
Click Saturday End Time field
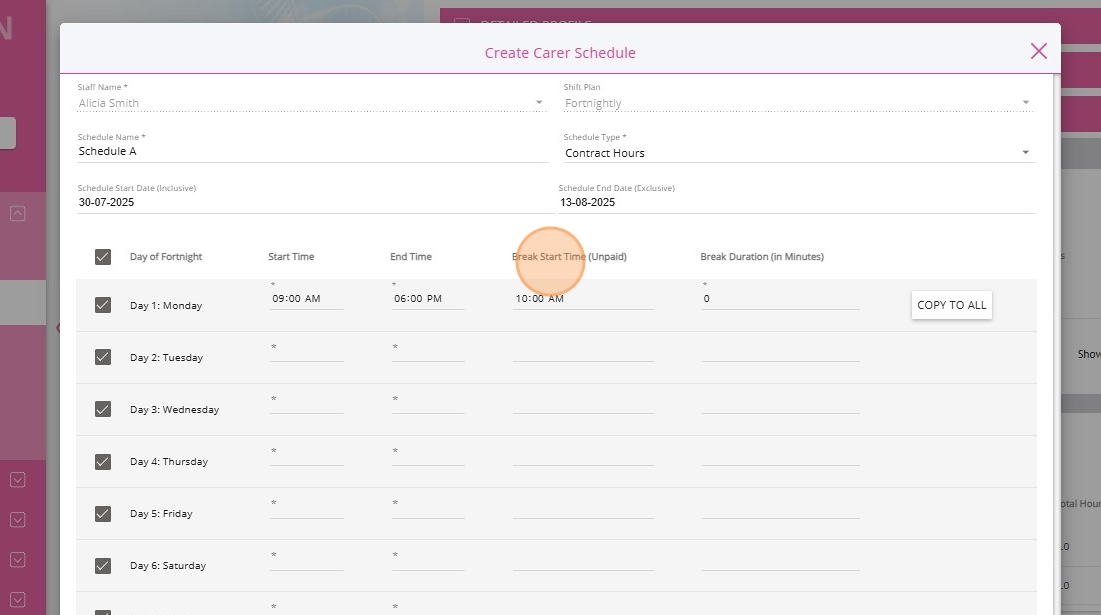tap(428, 560)
